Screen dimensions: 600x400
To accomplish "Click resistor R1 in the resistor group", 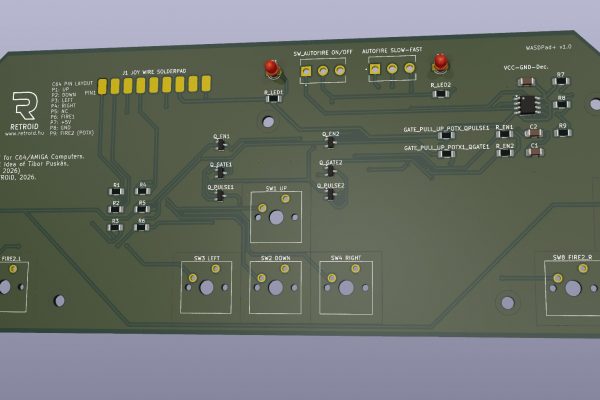I will pyautogui.click(x=117, y=193).
